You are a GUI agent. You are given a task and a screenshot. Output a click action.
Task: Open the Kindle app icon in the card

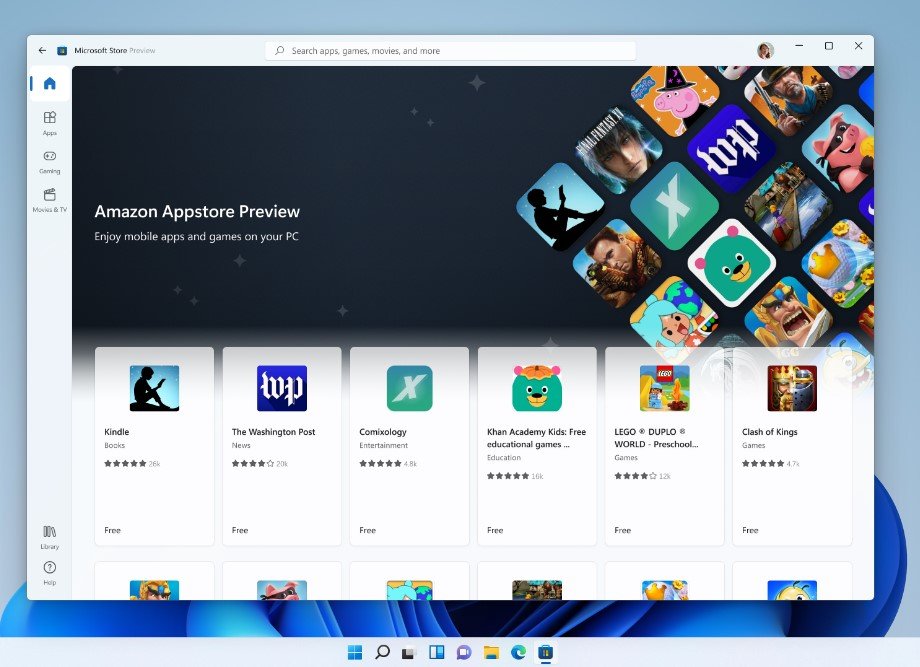click(154, 388)
